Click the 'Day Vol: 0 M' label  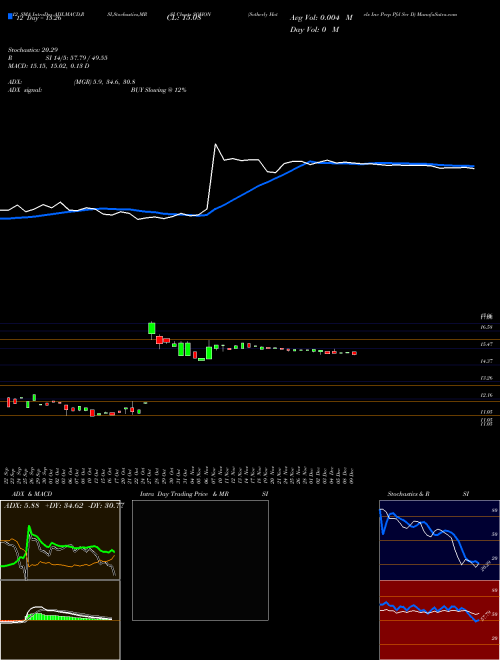tap(314, 30)
